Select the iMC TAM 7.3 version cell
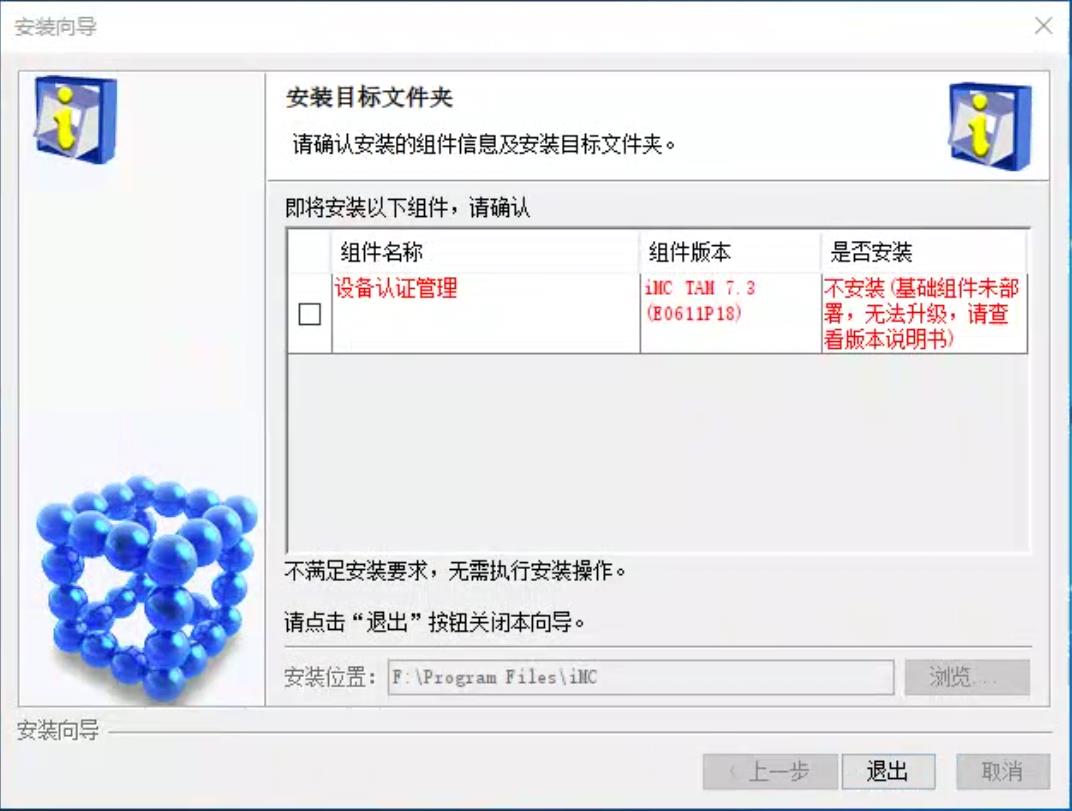The image size is (1072, 811). tap(730, 313)
